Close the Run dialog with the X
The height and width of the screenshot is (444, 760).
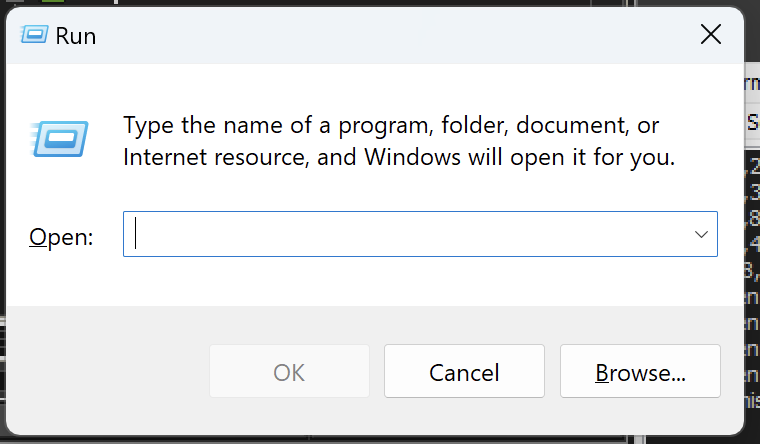pyautogui.click(x=711, y=35)
